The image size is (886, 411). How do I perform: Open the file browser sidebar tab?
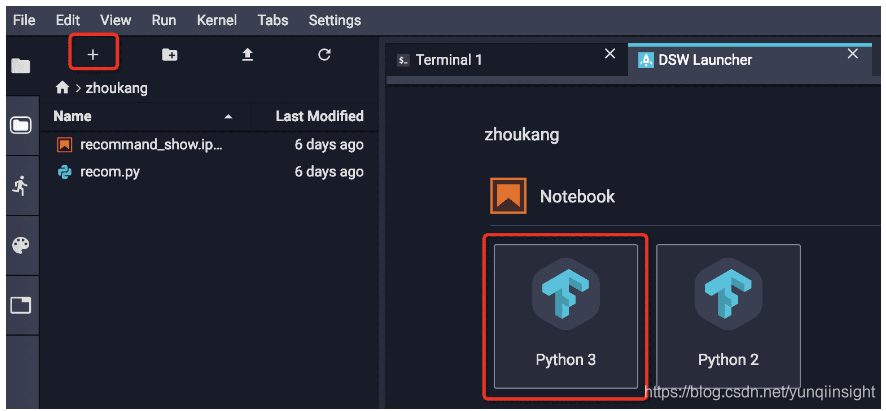coord(21,125)
